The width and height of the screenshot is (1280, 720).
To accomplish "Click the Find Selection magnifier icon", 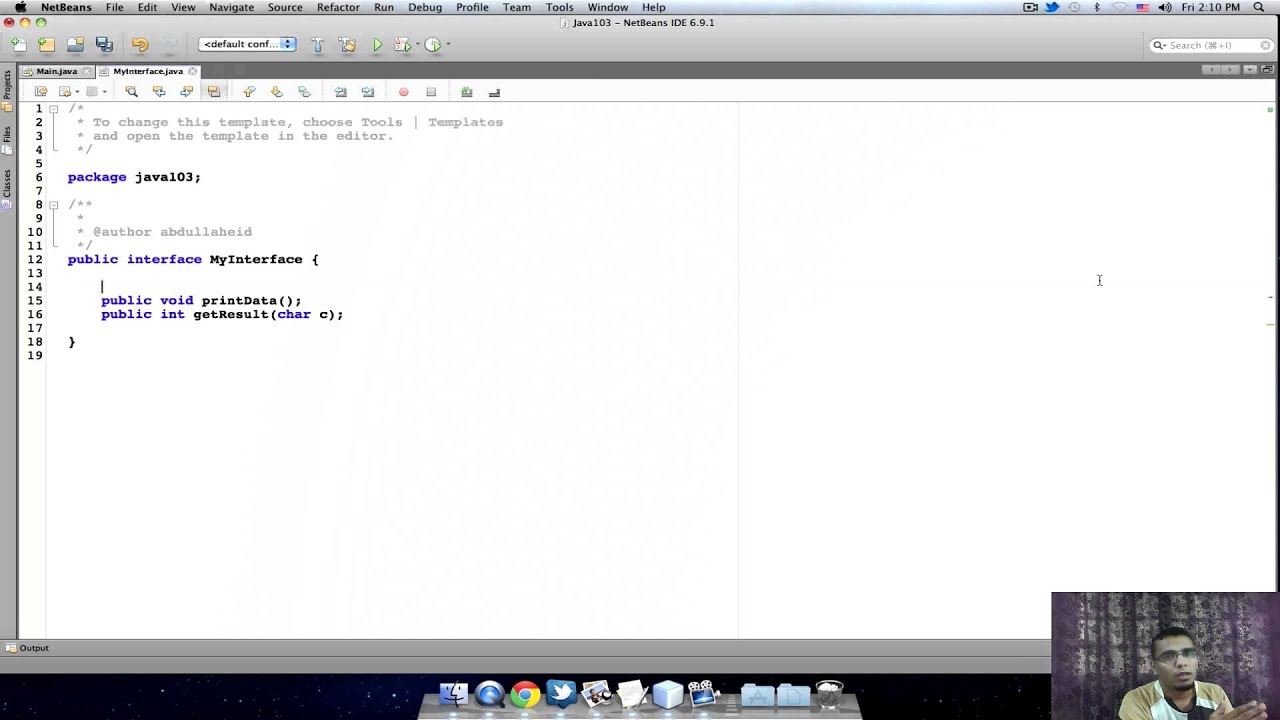I will [131, 91].
